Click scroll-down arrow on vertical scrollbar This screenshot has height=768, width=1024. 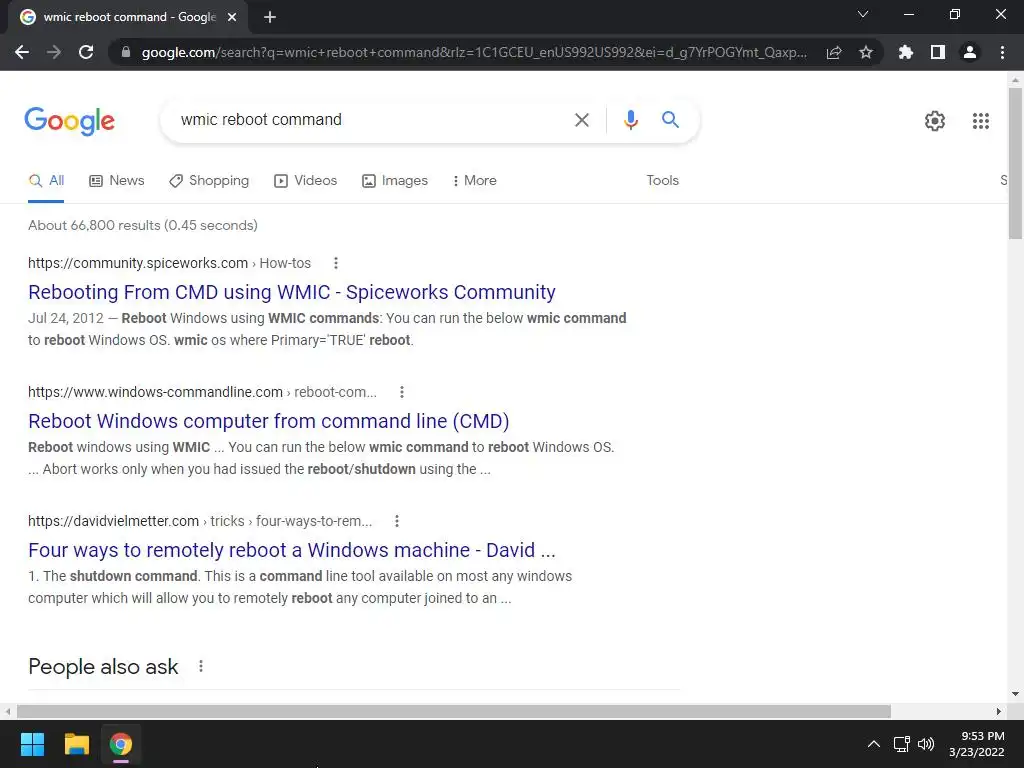[1015, 694]
